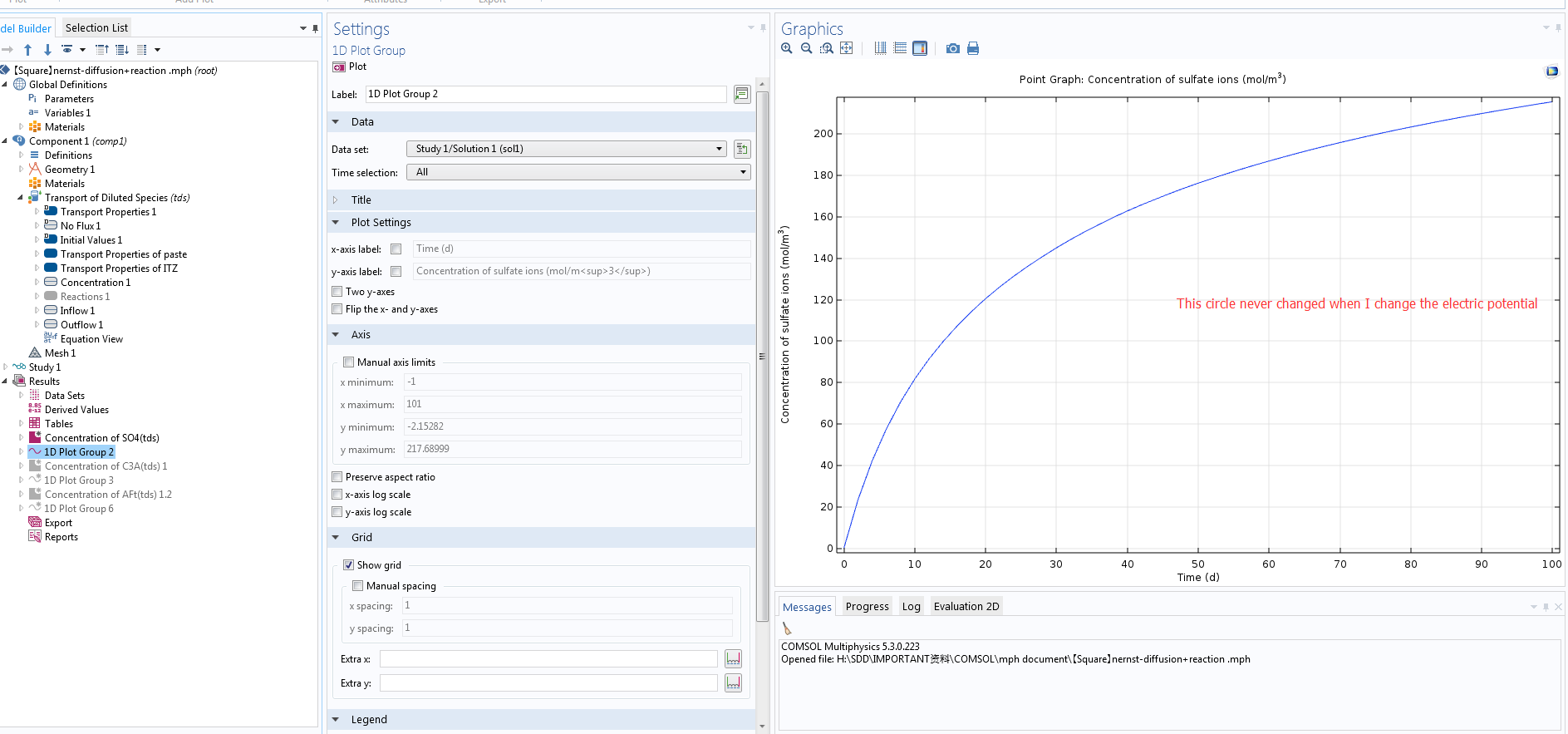1568x734 pixels.
Task: Move node down with down arrow icon
Action: [47, 50]
